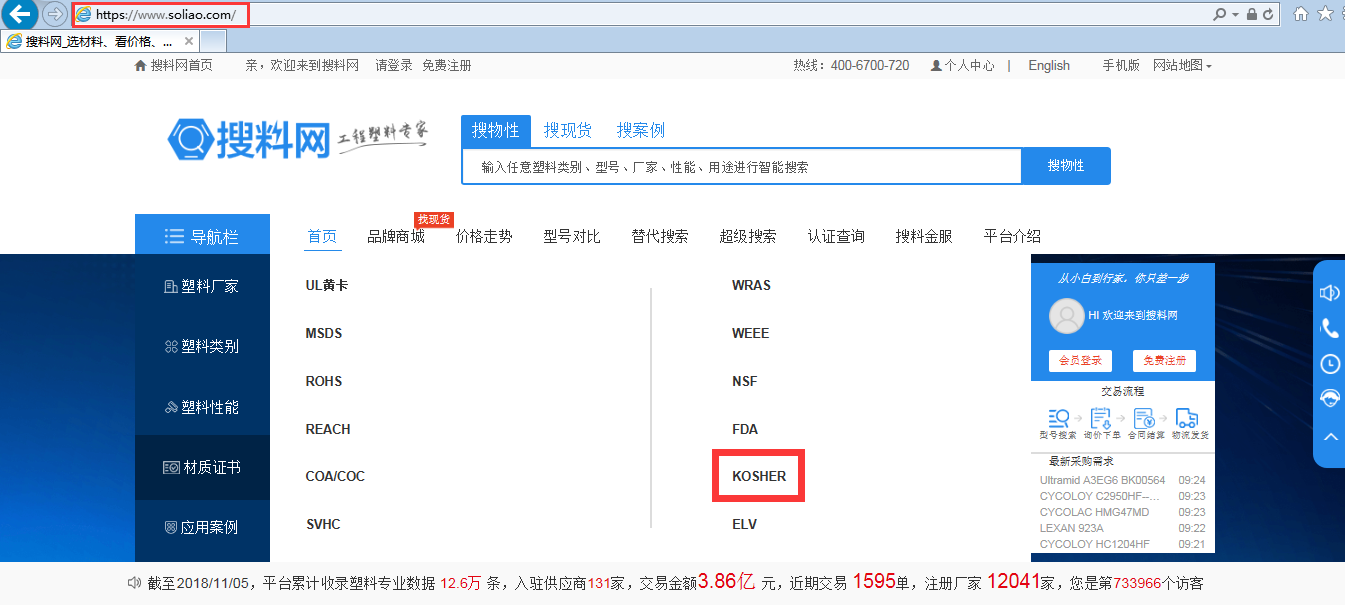1345x605 pixels.
Task: Open the 价格走势 menu item
Action: (484, 237)
